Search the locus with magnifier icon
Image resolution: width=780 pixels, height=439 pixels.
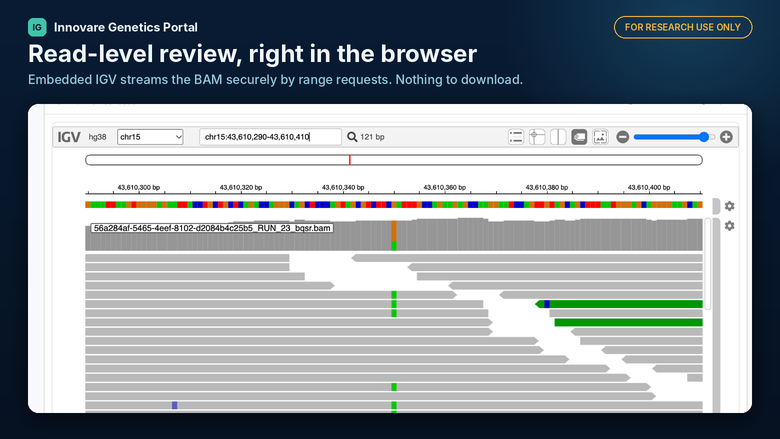pyautogui.click(x=352, y=137)
